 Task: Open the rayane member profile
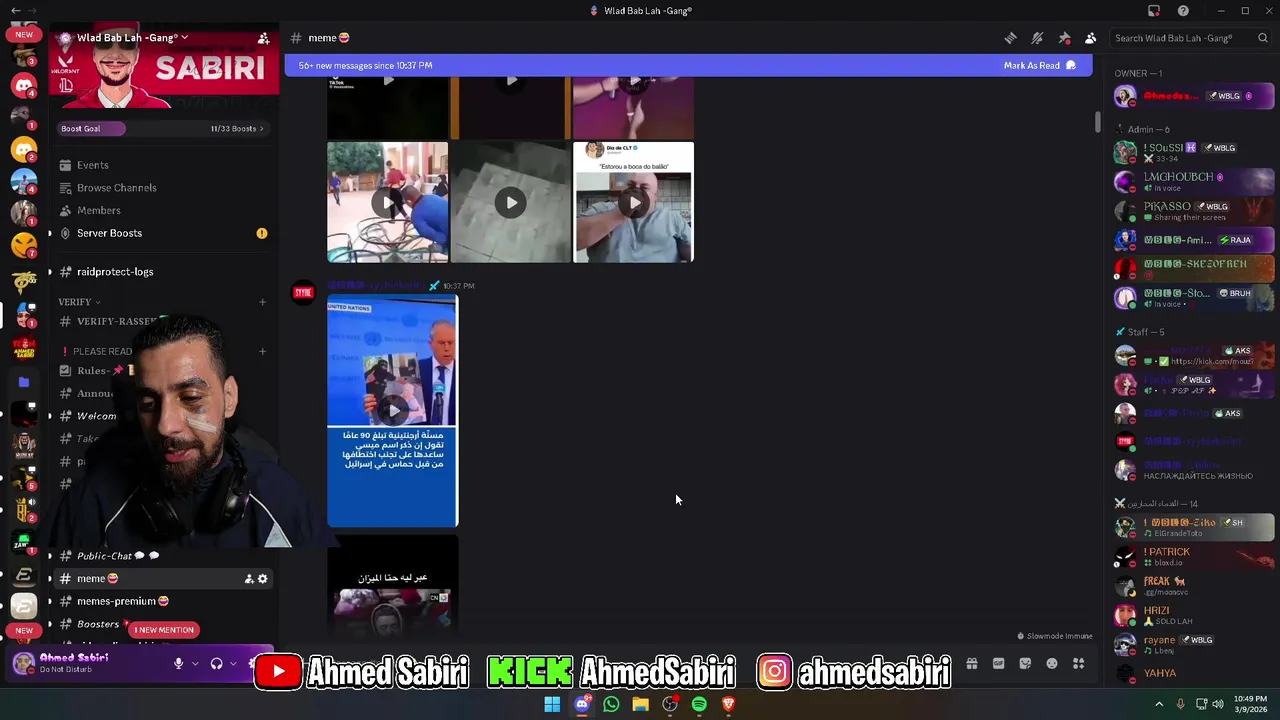coord(1194,645)
